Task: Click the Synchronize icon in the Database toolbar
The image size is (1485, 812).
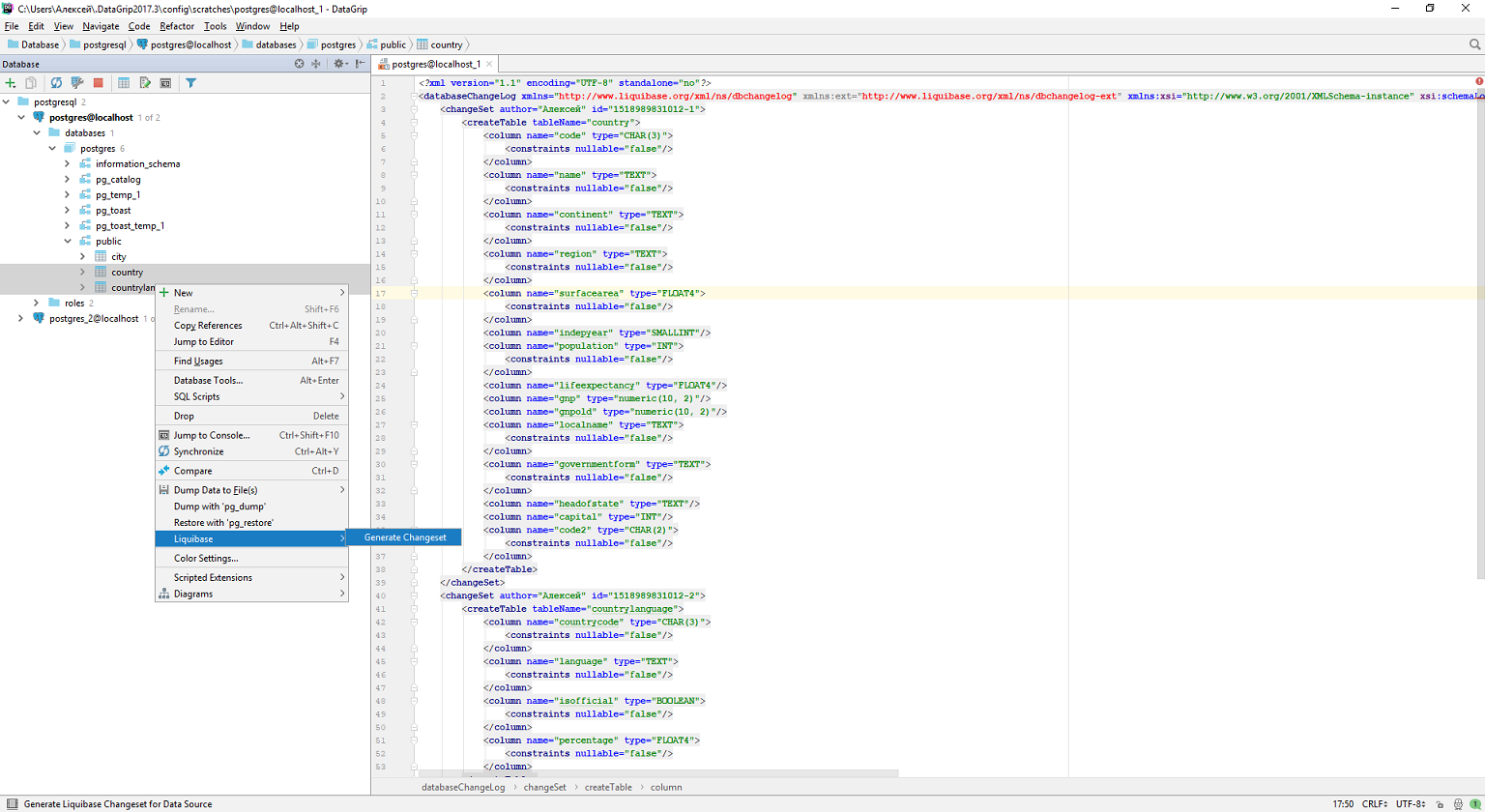Action: [x=56, y=82]
